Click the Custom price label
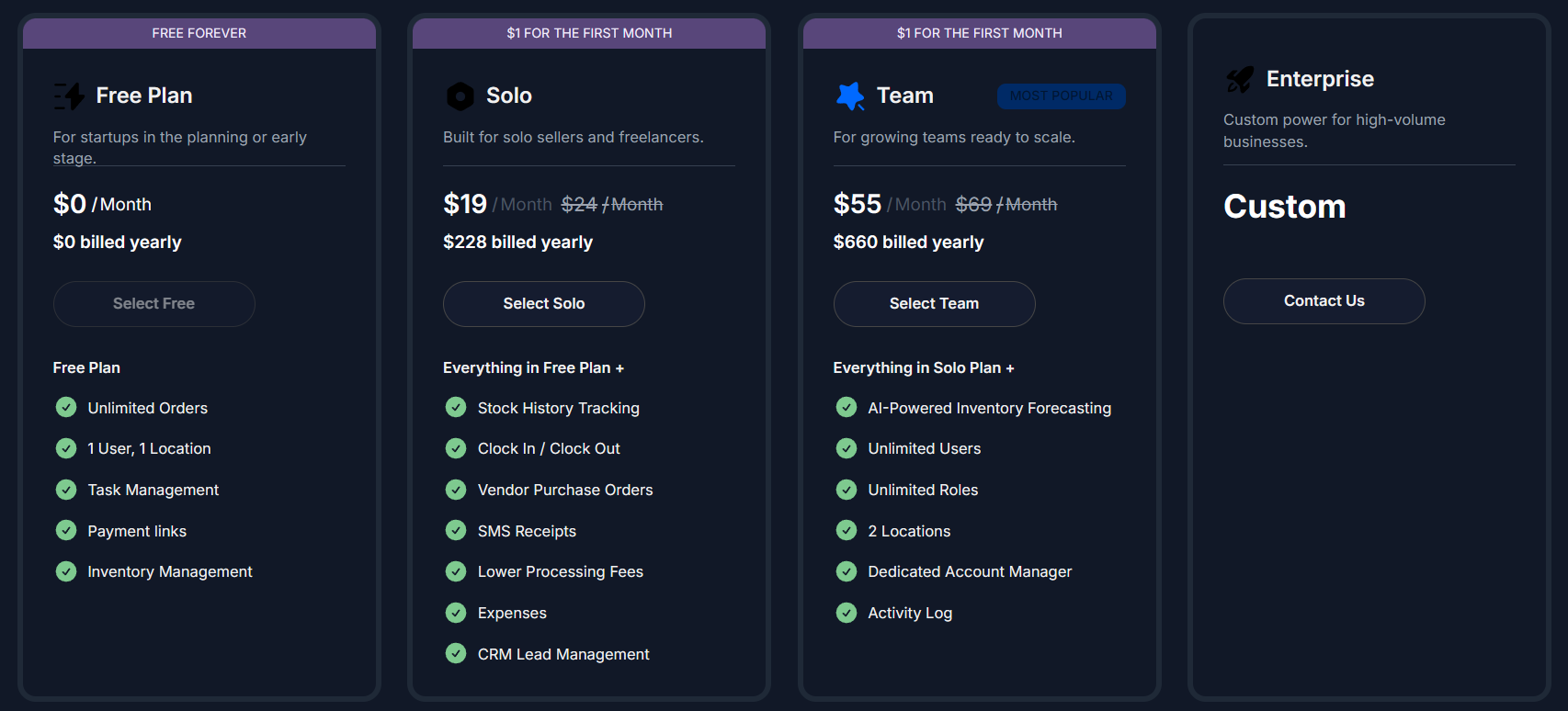Screen dimensions: 1568x711 1285,207
